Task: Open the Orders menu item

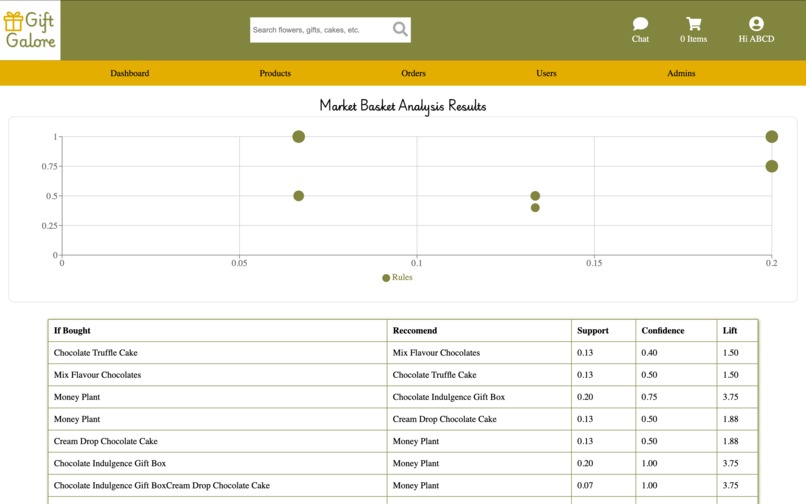Action: [x=413, y=73]
